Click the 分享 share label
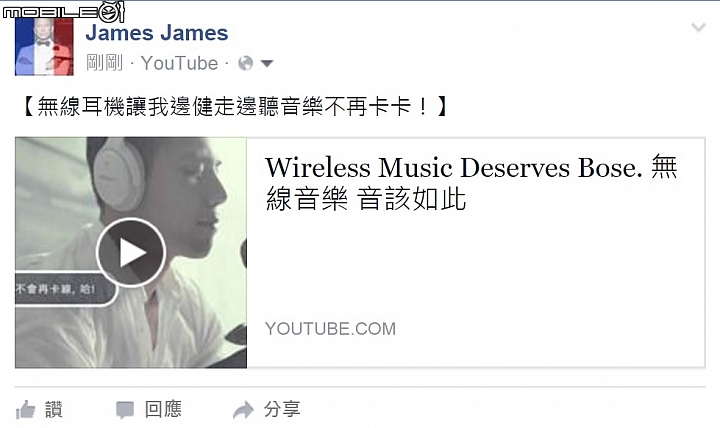The width and height of the screenshot is (720, 428). [282, 409]
